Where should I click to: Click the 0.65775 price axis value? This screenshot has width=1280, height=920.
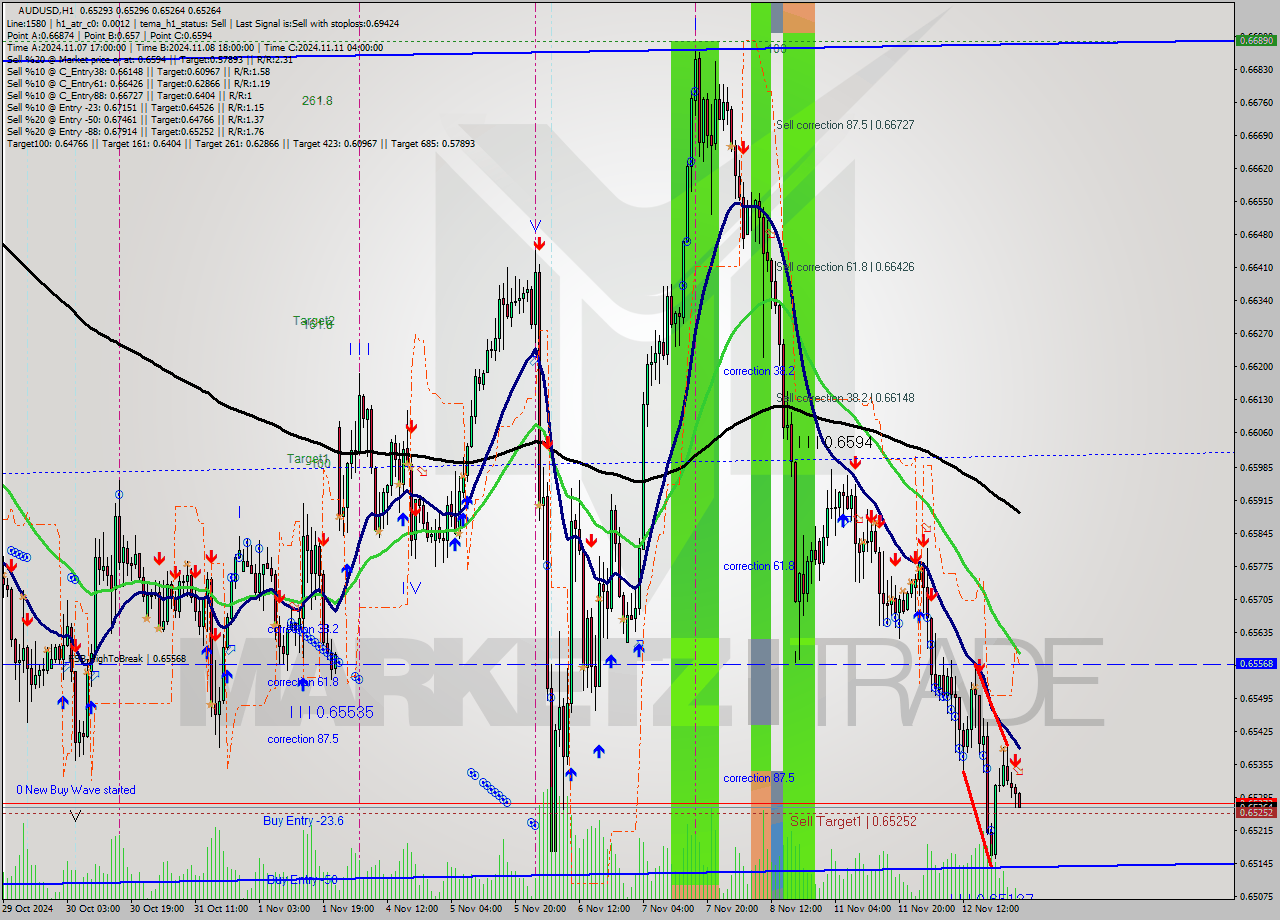tap(1256, 566)
